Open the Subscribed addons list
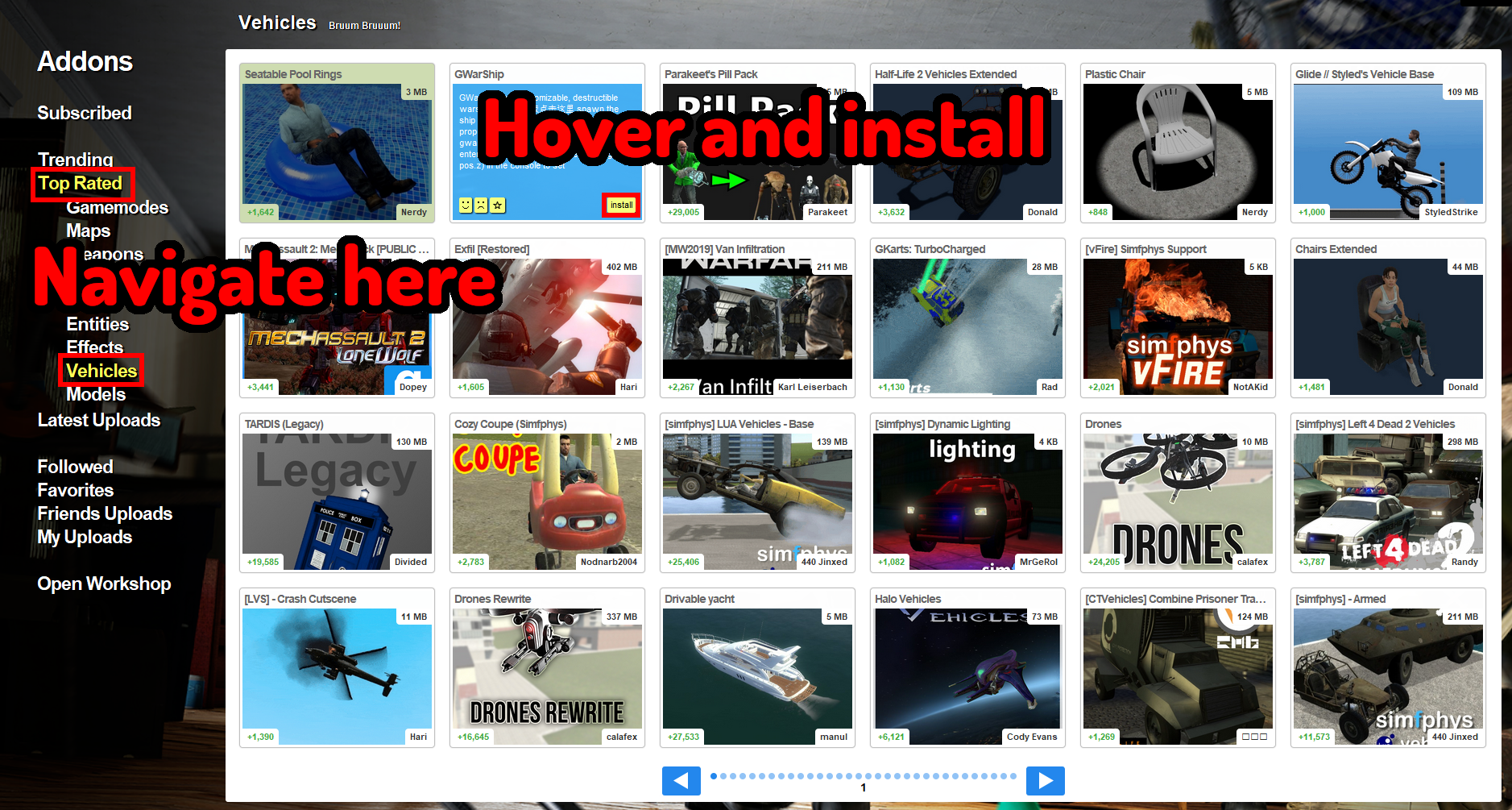 coord(85,113)
